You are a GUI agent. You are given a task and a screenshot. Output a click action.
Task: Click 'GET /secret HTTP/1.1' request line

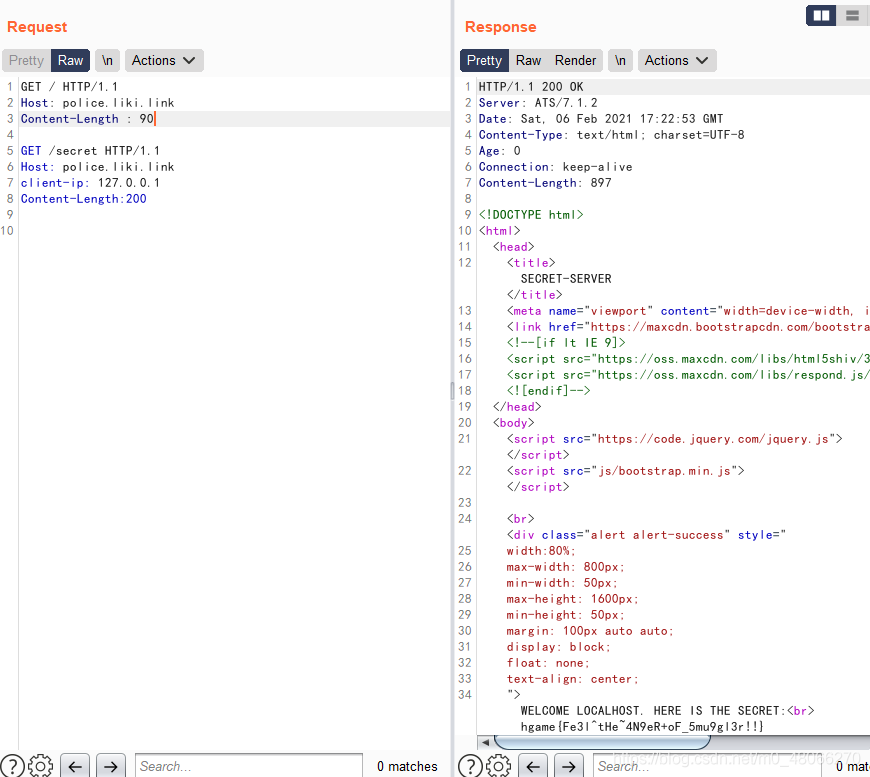[x=90, y=151]
